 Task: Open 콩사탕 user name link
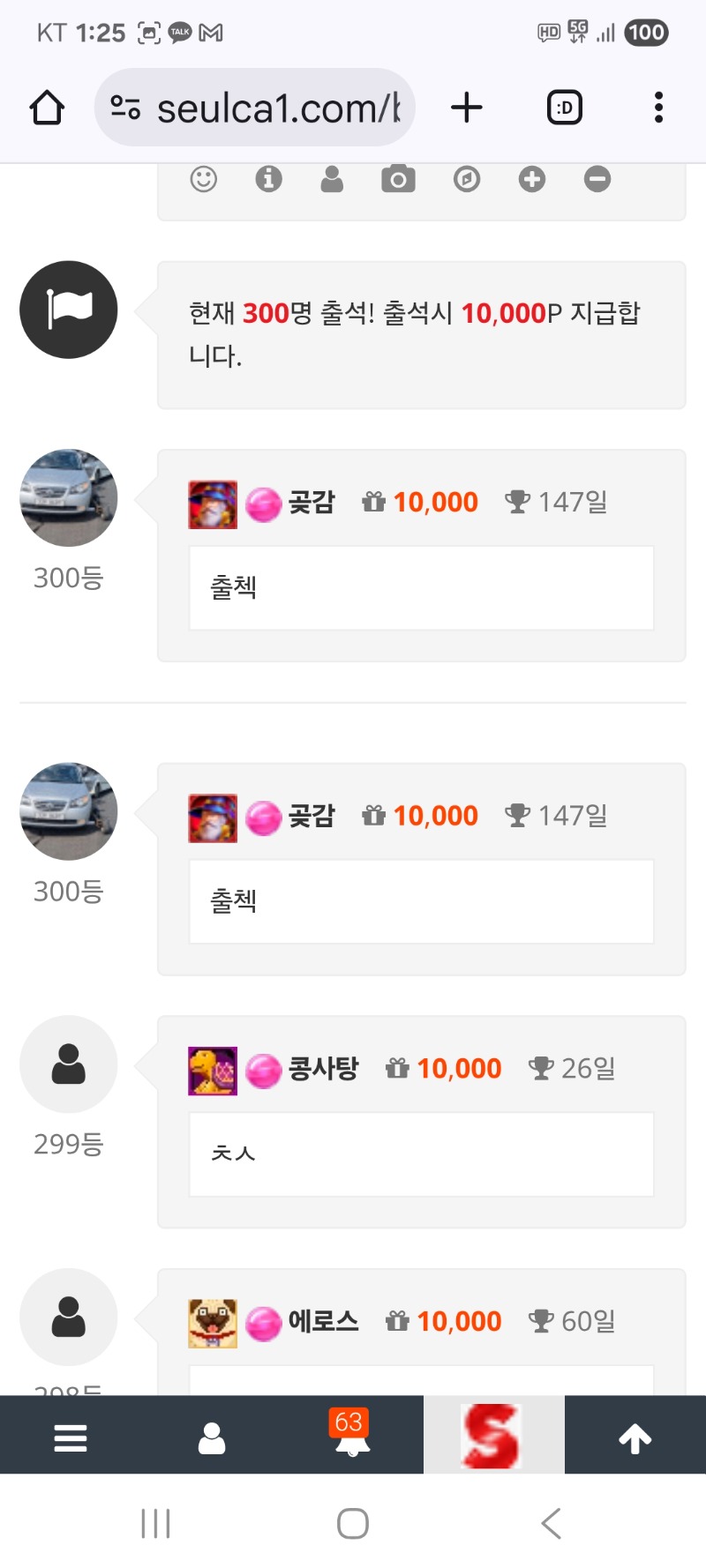(x=323, y=1069)
